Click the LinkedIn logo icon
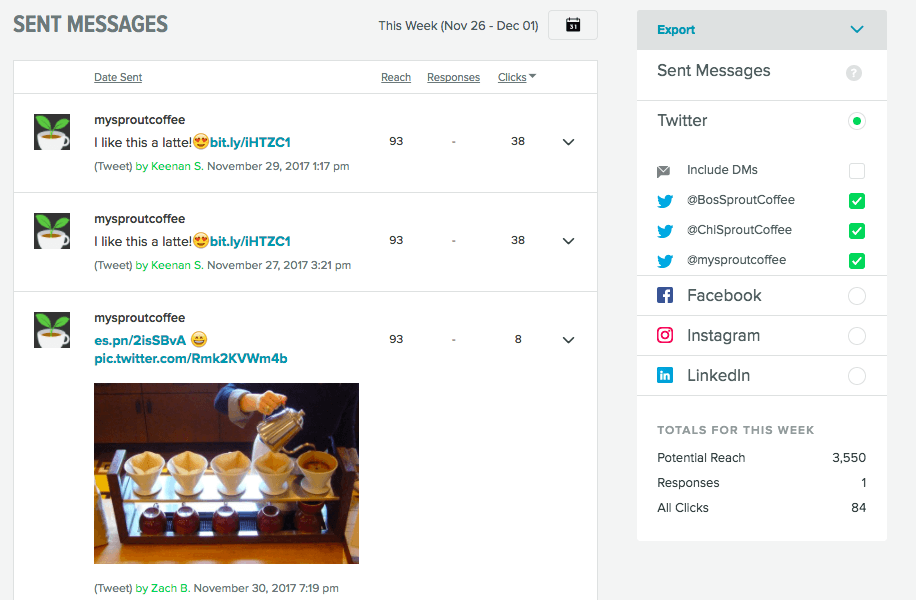 (665, 376)
